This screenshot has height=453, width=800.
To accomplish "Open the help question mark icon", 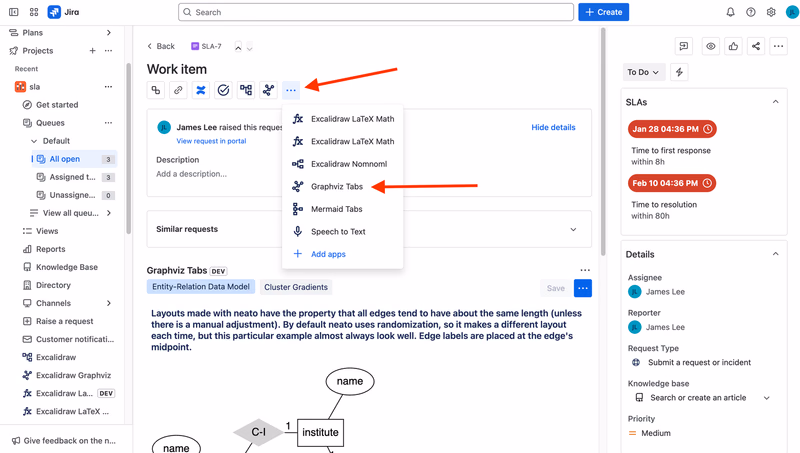I will (x=751, y=12).
